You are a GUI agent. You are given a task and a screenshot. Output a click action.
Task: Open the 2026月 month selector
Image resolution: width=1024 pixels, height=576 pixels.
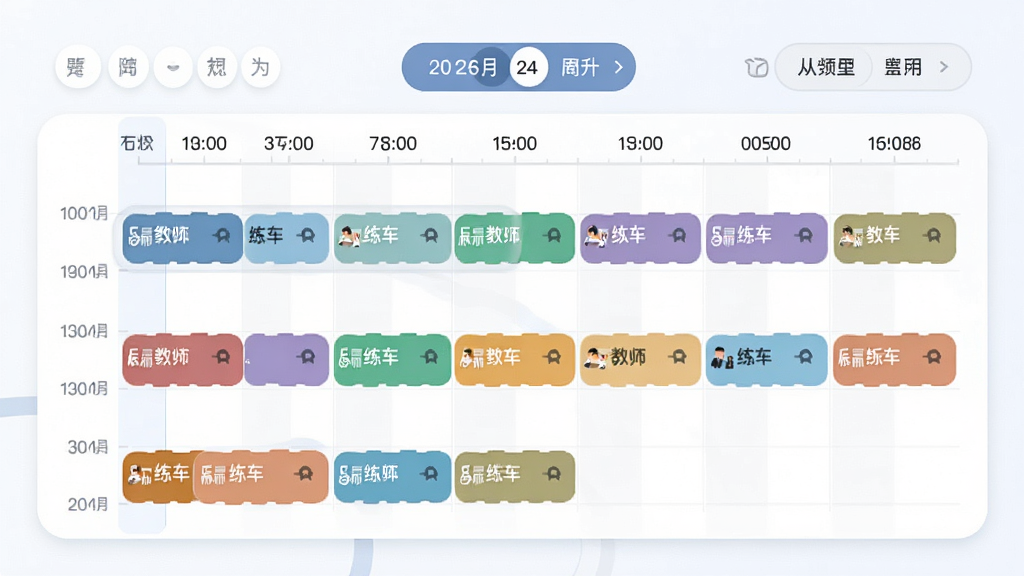coord(462,67)
